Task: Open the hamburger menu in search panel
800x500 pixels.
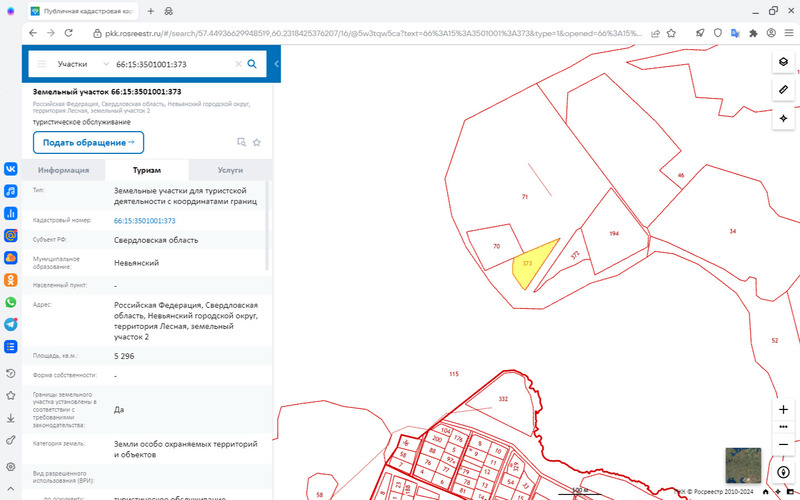Action: tap(42, 64)
